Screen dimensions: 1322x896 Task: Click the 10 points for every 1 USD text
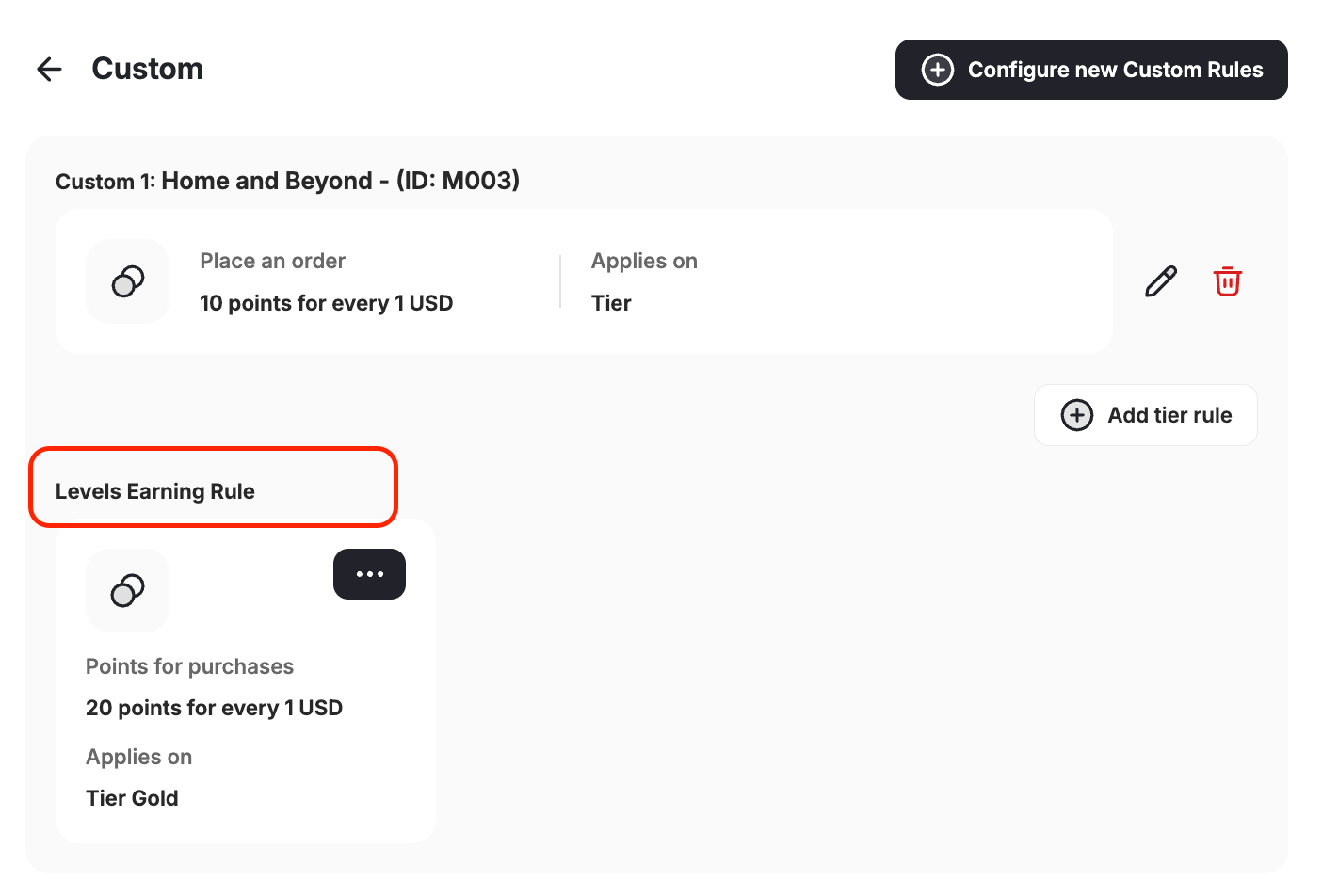coord(326,303)
